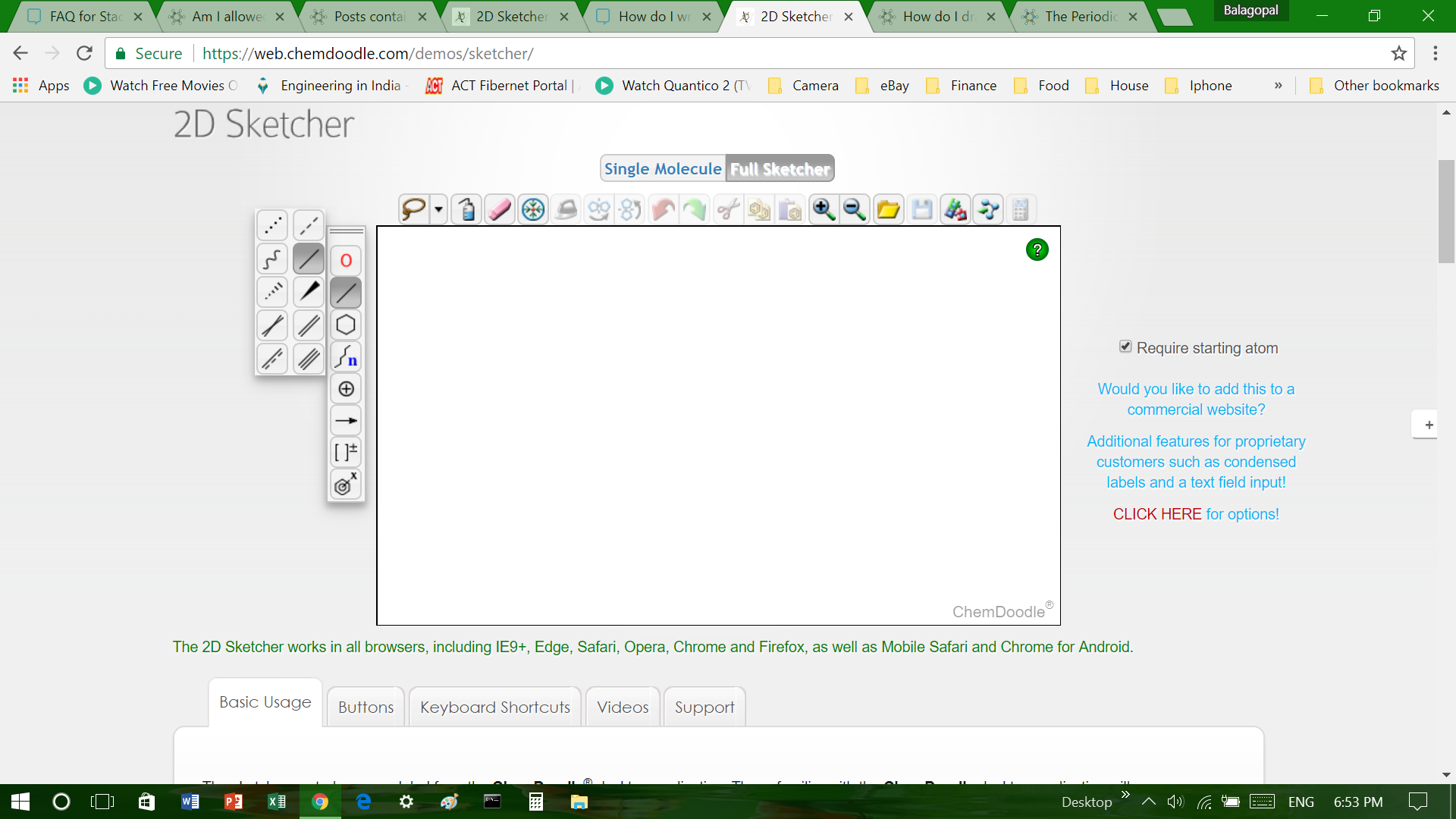
Task: Open the Basic Usage tab
Action: [x=265, y=702]
